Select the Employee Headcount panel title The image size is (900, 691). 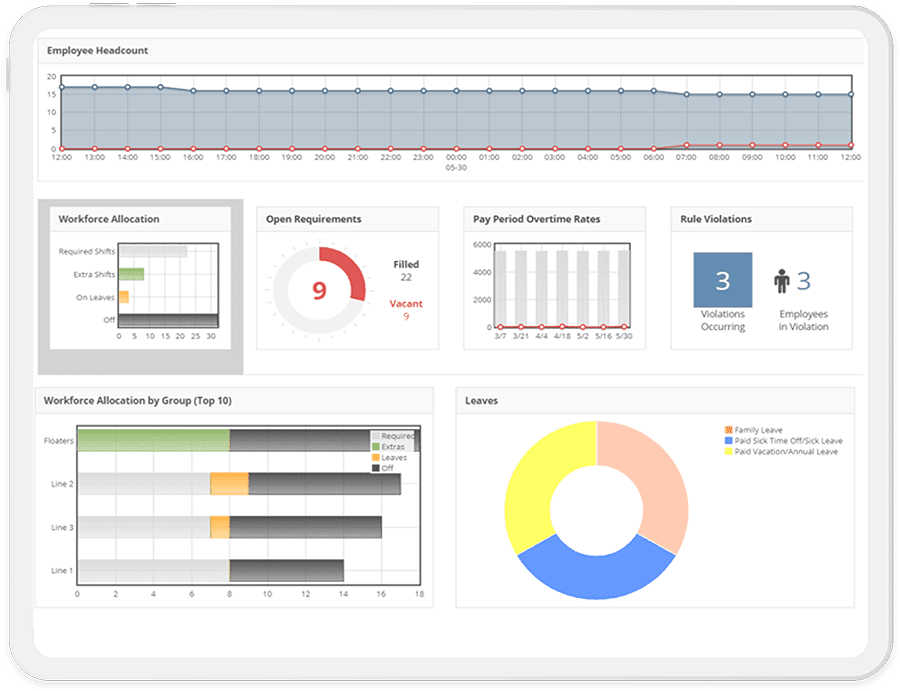[x=98, y=51]
